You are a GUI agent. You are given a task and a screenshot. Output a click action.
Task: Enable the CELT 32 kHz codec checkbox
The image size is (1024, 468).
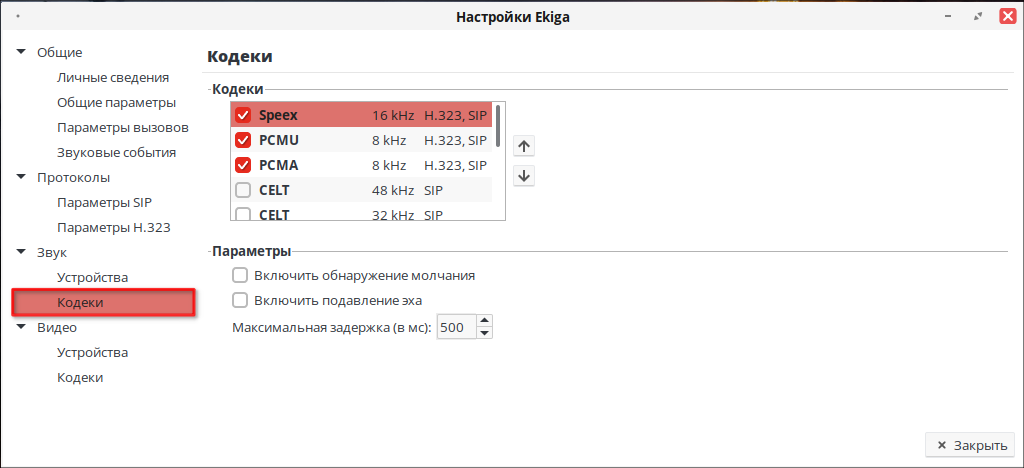243,213
